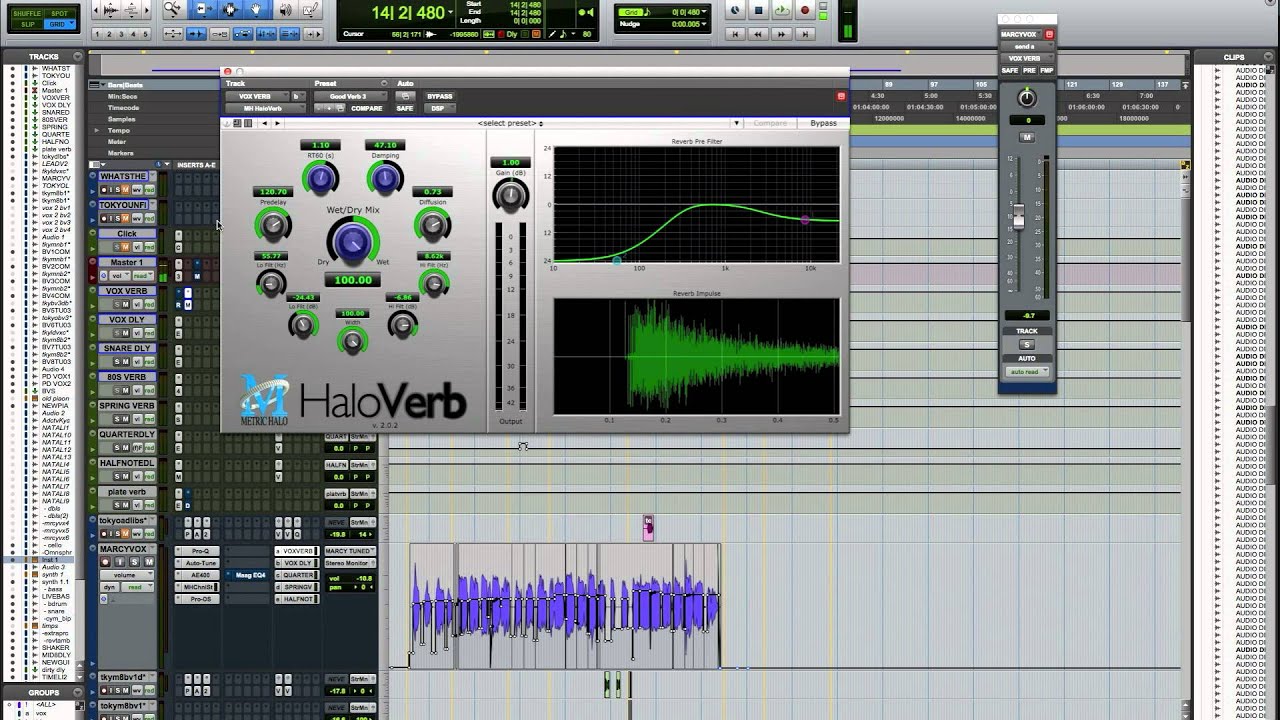Image resolution: width=1280 pixels, height=720 pixels.
Task: Select the Pencil tool
Action: click(x=312, y=10)
